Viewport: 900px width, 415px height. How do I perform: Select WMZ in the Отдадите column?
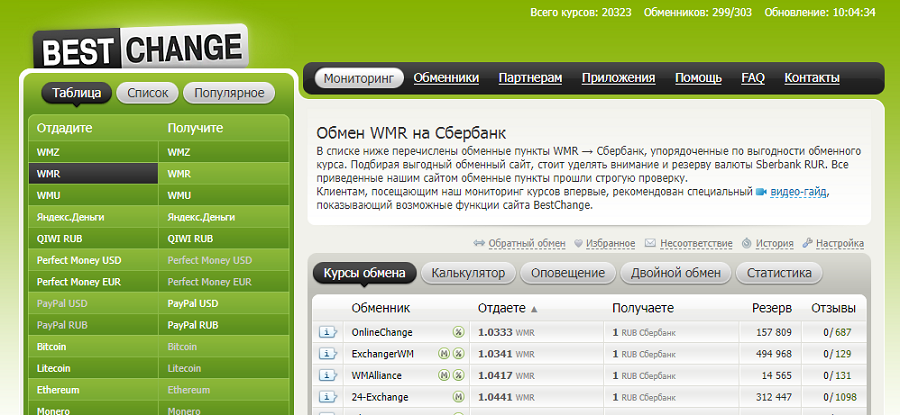[x=94, y=153]
